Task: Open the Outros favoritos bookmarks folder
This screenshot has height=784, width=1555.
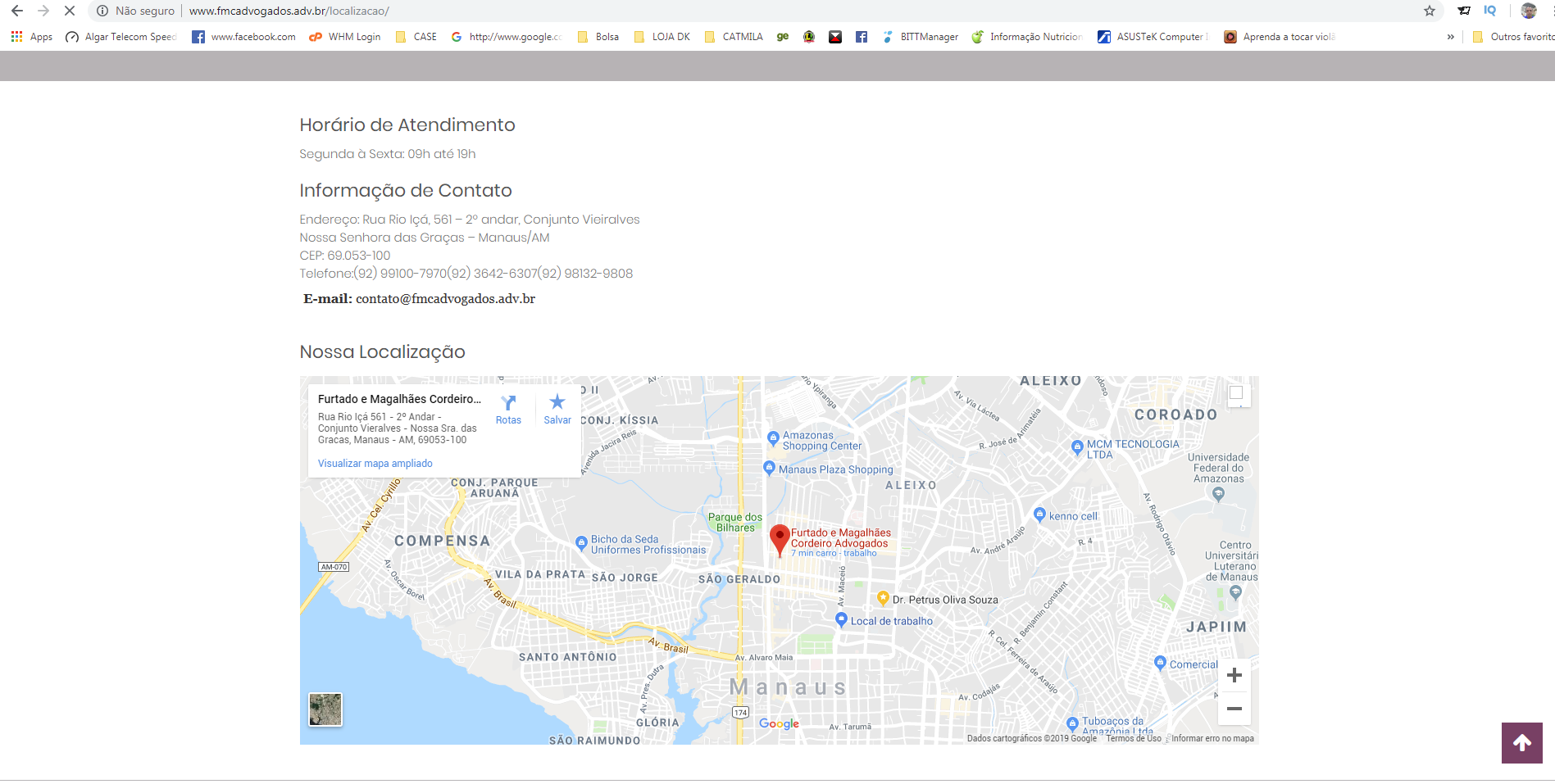Action: click(1513, 37)
